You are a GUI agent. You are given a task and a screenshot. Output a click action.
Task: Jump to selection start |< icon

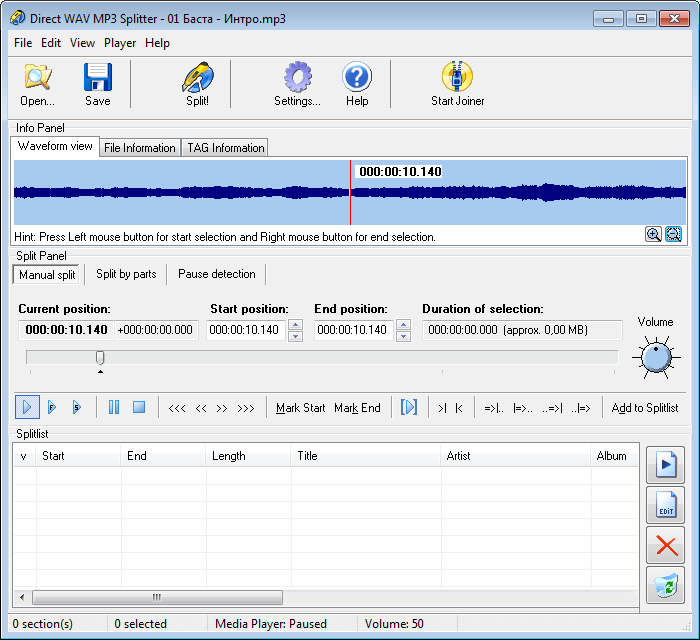click(x=459, y=408)
